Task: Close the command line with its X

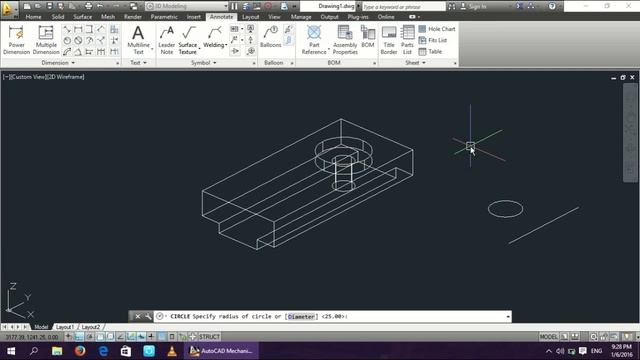Action: tap(138, 316)
